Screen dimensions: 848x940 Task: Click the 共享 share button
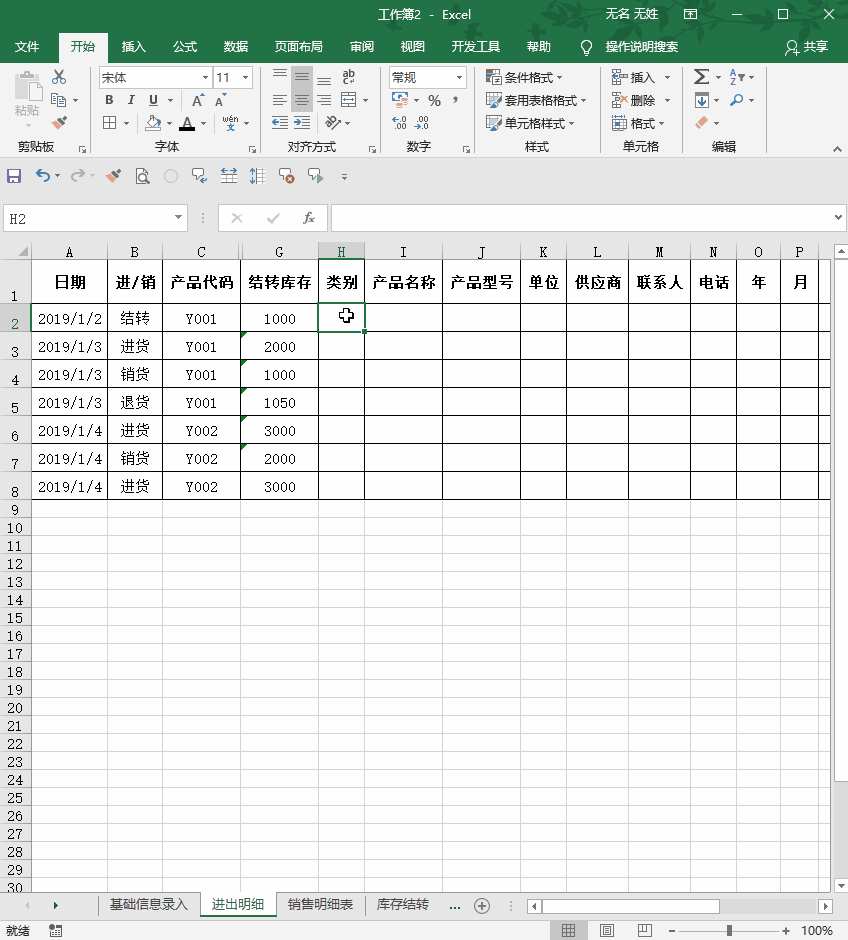point(807,47)
